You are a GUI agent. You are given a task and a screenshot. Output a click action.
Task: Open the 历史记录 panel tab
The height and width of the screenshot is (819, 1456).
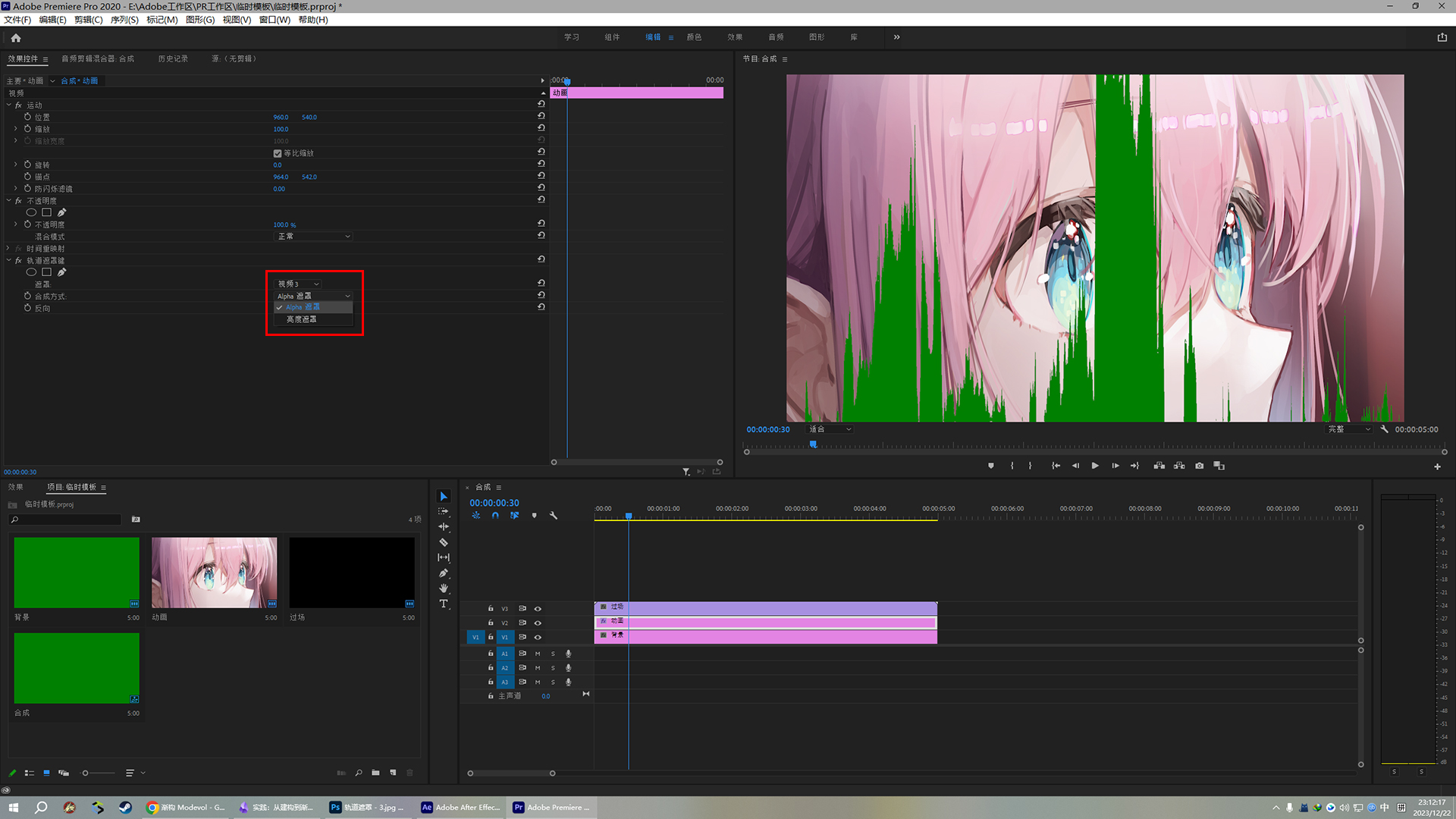pyautogui.click(x=173, y=58)
